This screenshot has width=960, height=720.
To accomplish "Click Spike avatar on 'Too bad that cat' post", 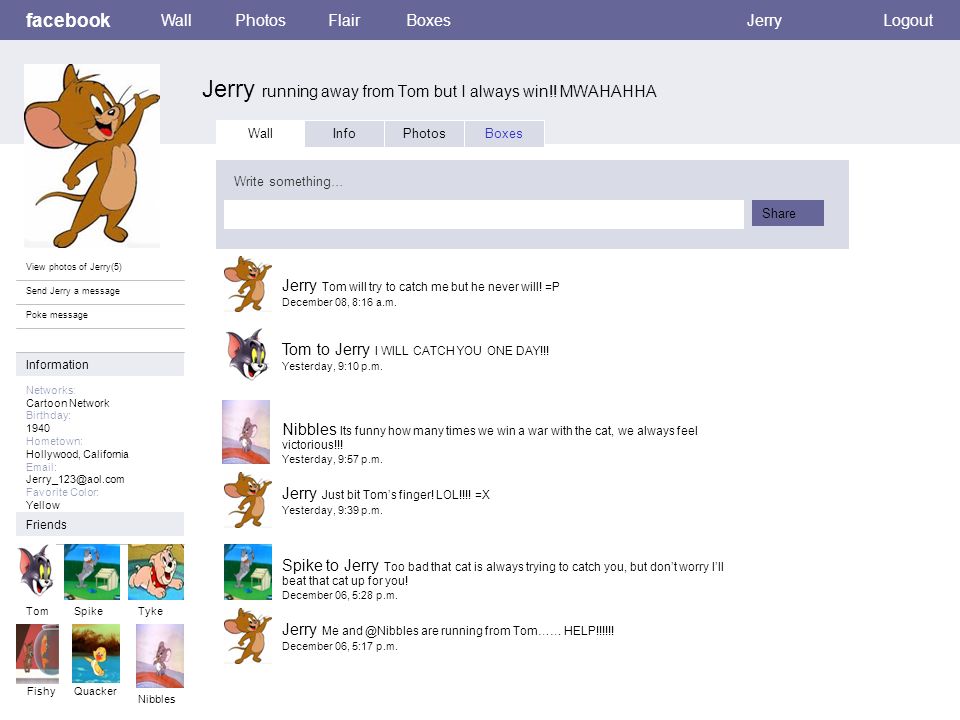I will coord(248,572).
